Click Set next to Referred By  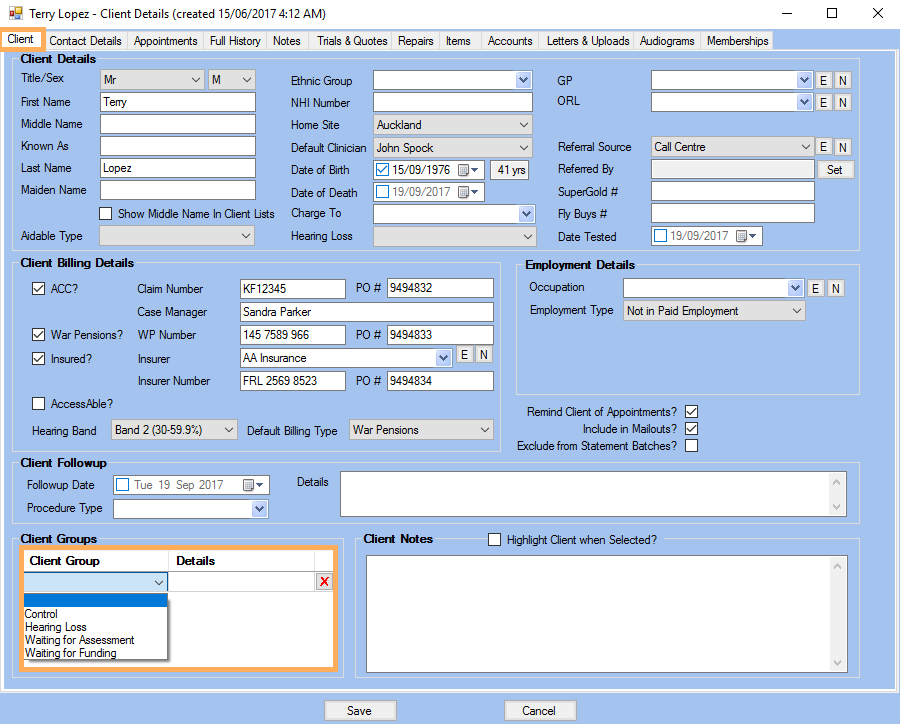pyautogui.click(x=836, y=169)
